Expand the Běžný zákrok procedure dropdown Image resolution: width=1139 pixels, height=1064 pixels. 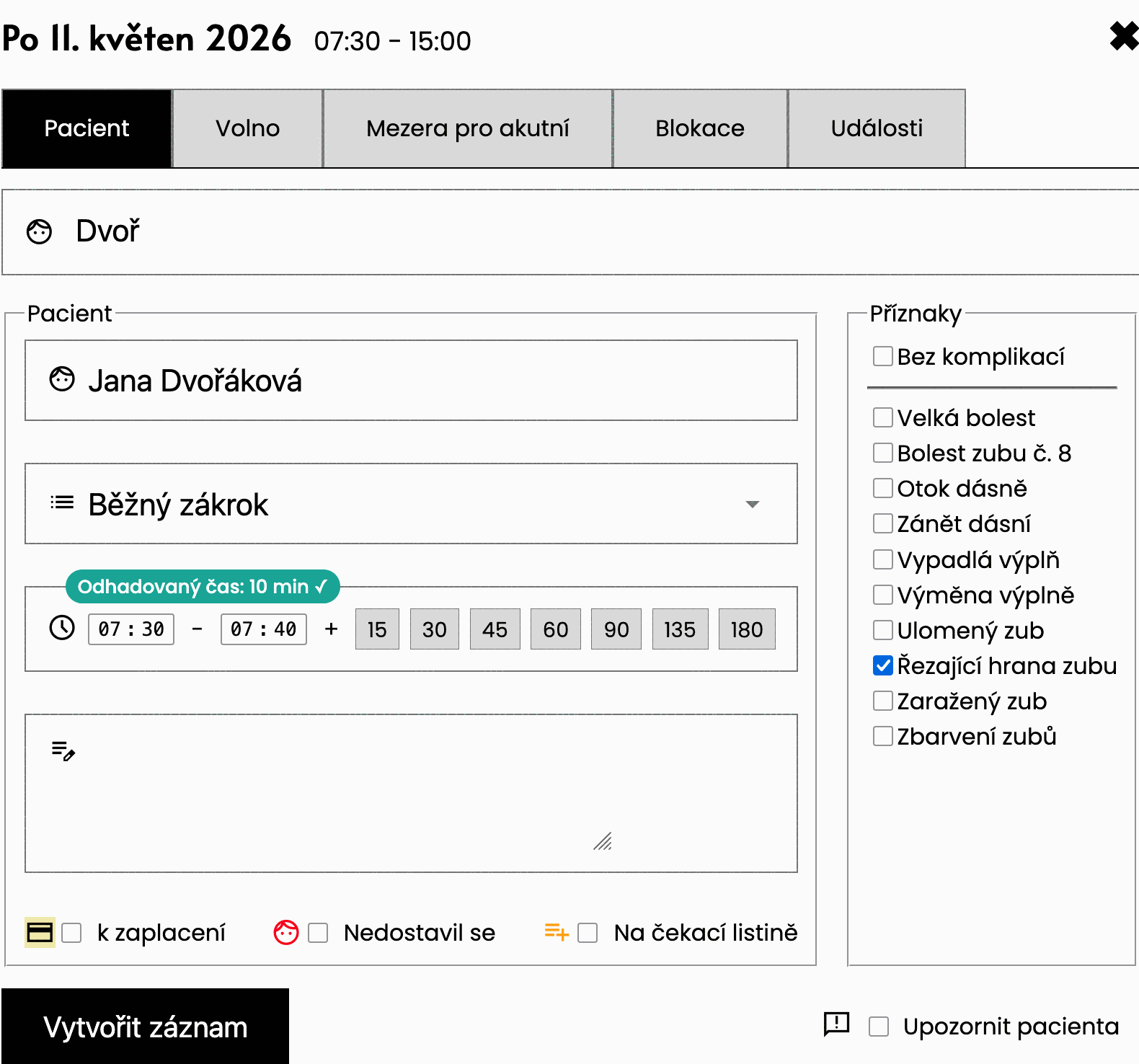(x=411, y=504)
